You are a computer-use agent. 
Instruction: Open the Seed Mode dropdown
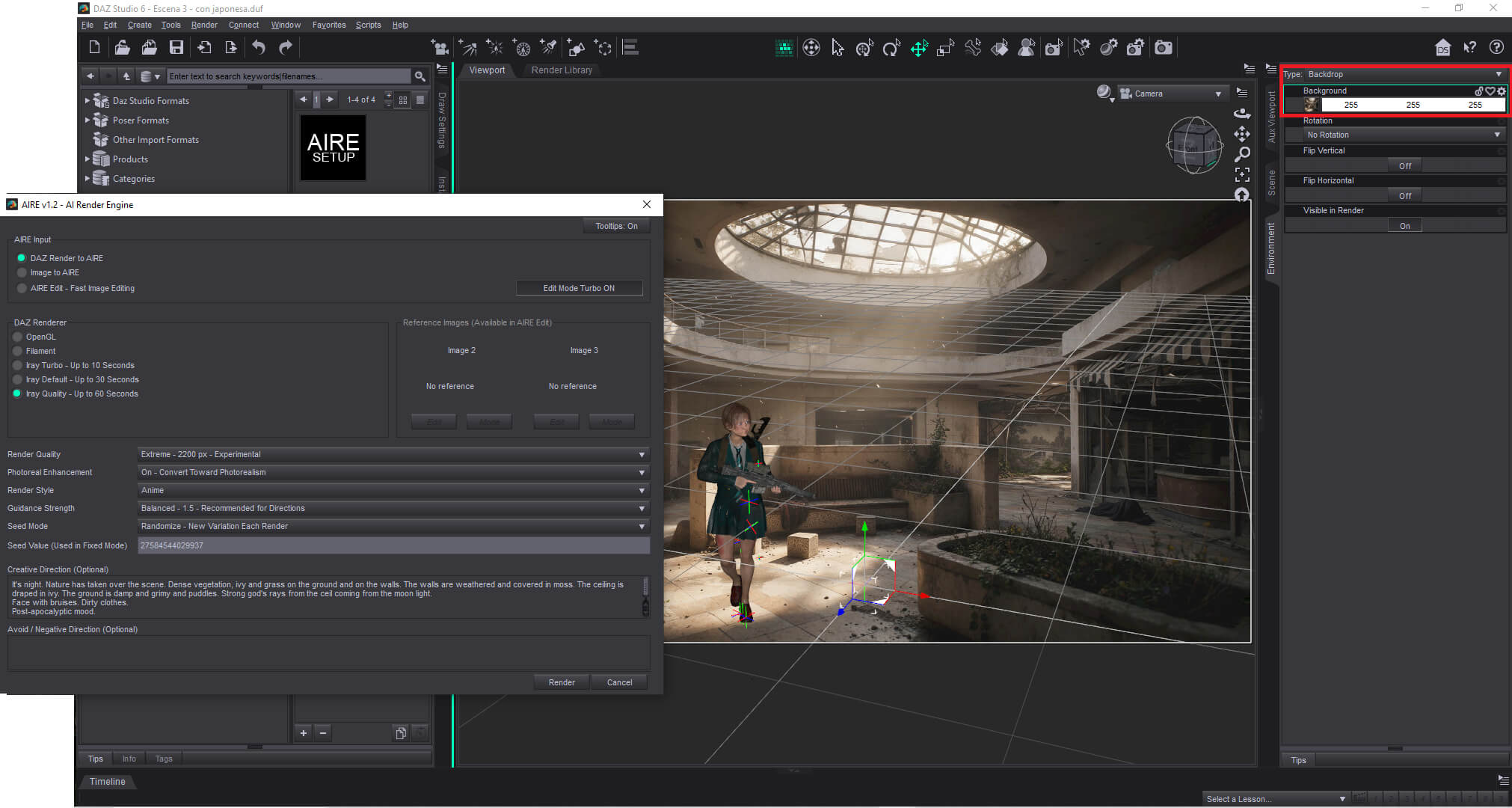[x=393, y=526]
